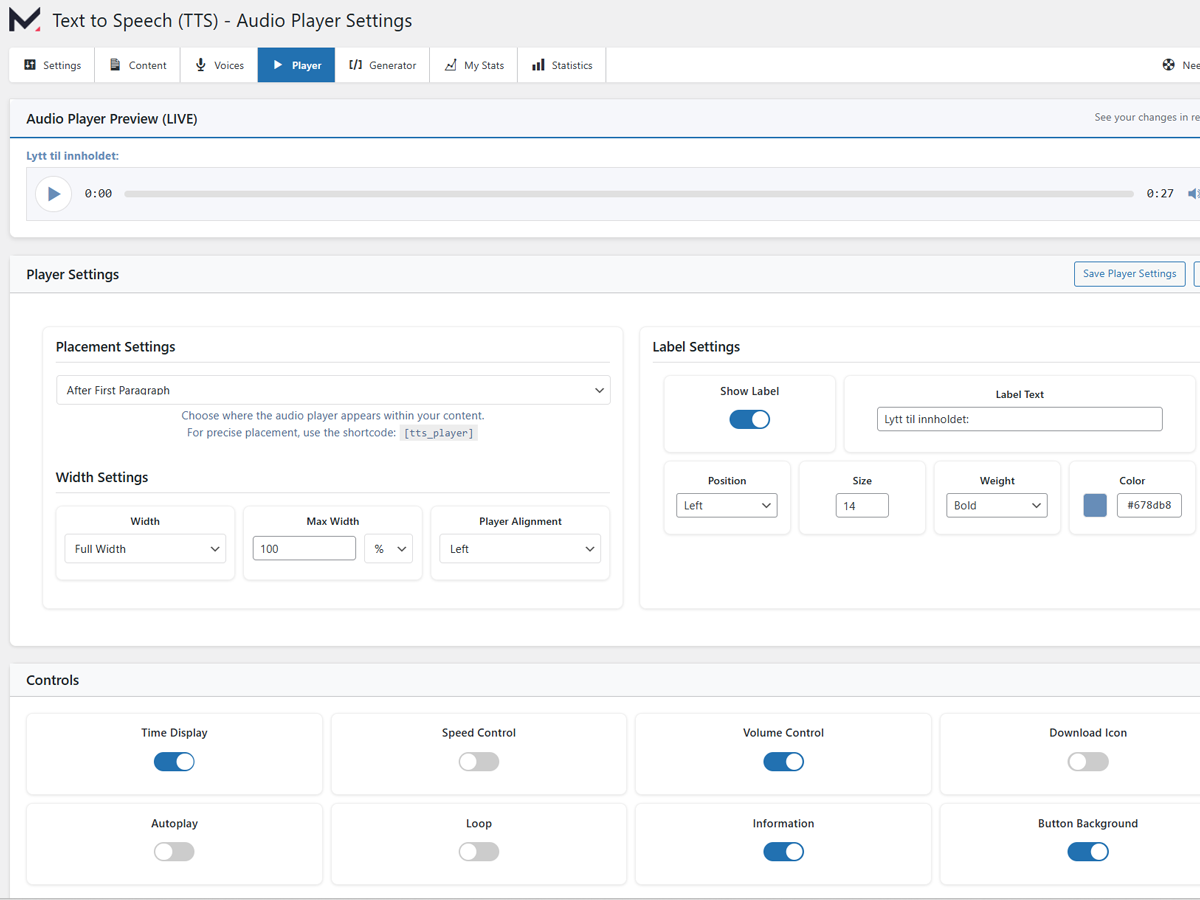1200x900 pixels.
Task: Click the My Stats chart icon
Action: [450, 65]
